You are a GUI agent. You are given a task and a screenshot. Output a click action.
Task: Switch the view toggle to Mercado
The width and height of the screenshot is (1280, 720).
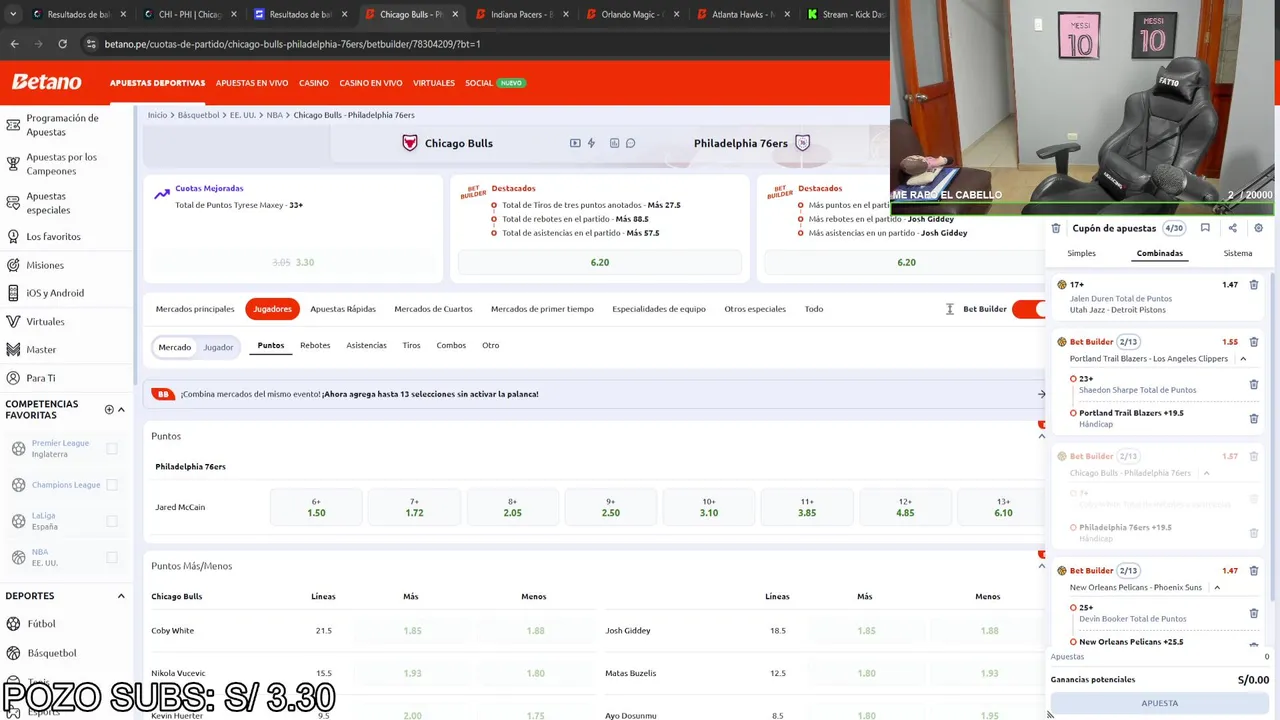174,347
